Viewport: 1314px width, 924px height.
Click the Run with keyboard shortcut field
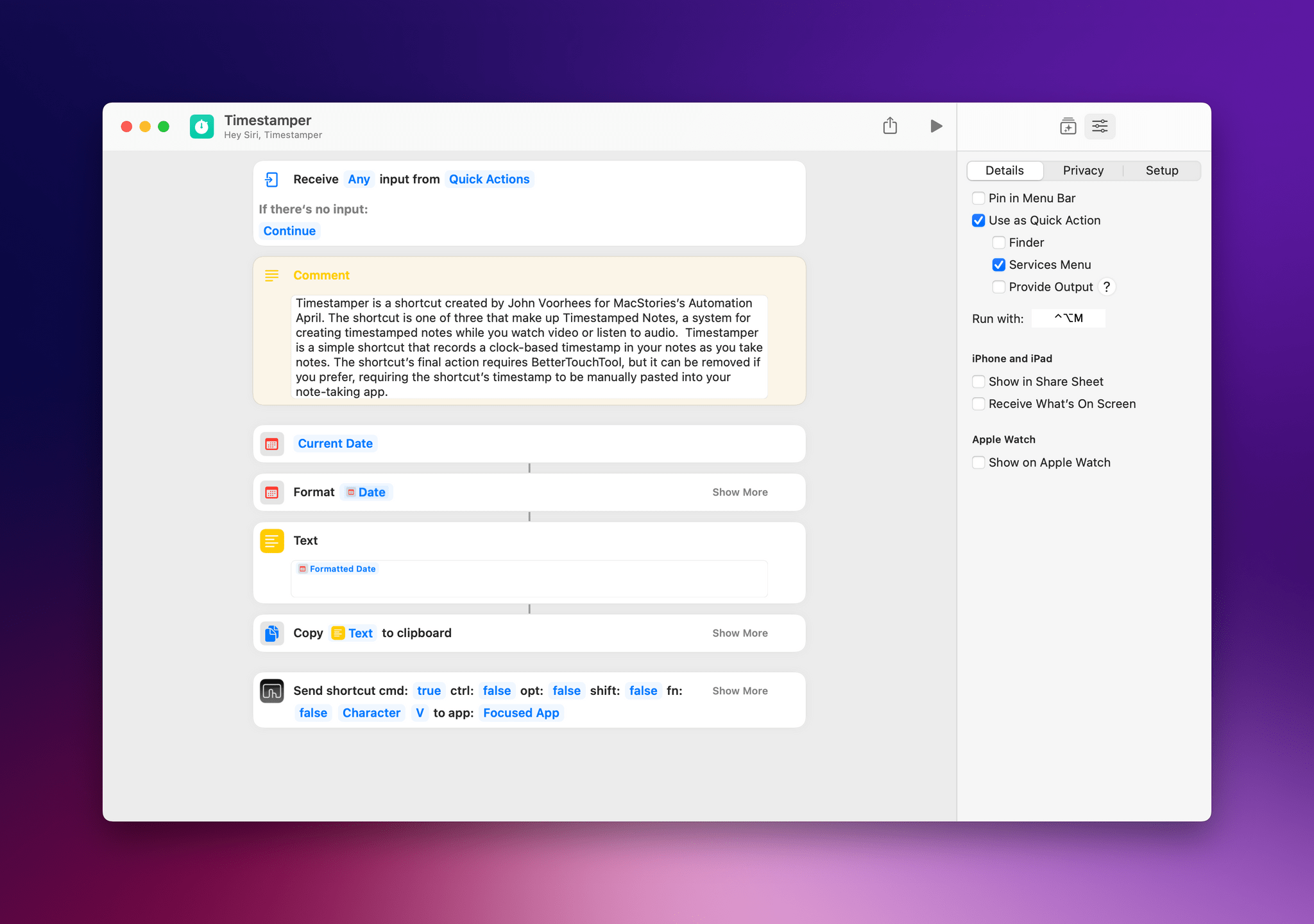coord(1068,318)
